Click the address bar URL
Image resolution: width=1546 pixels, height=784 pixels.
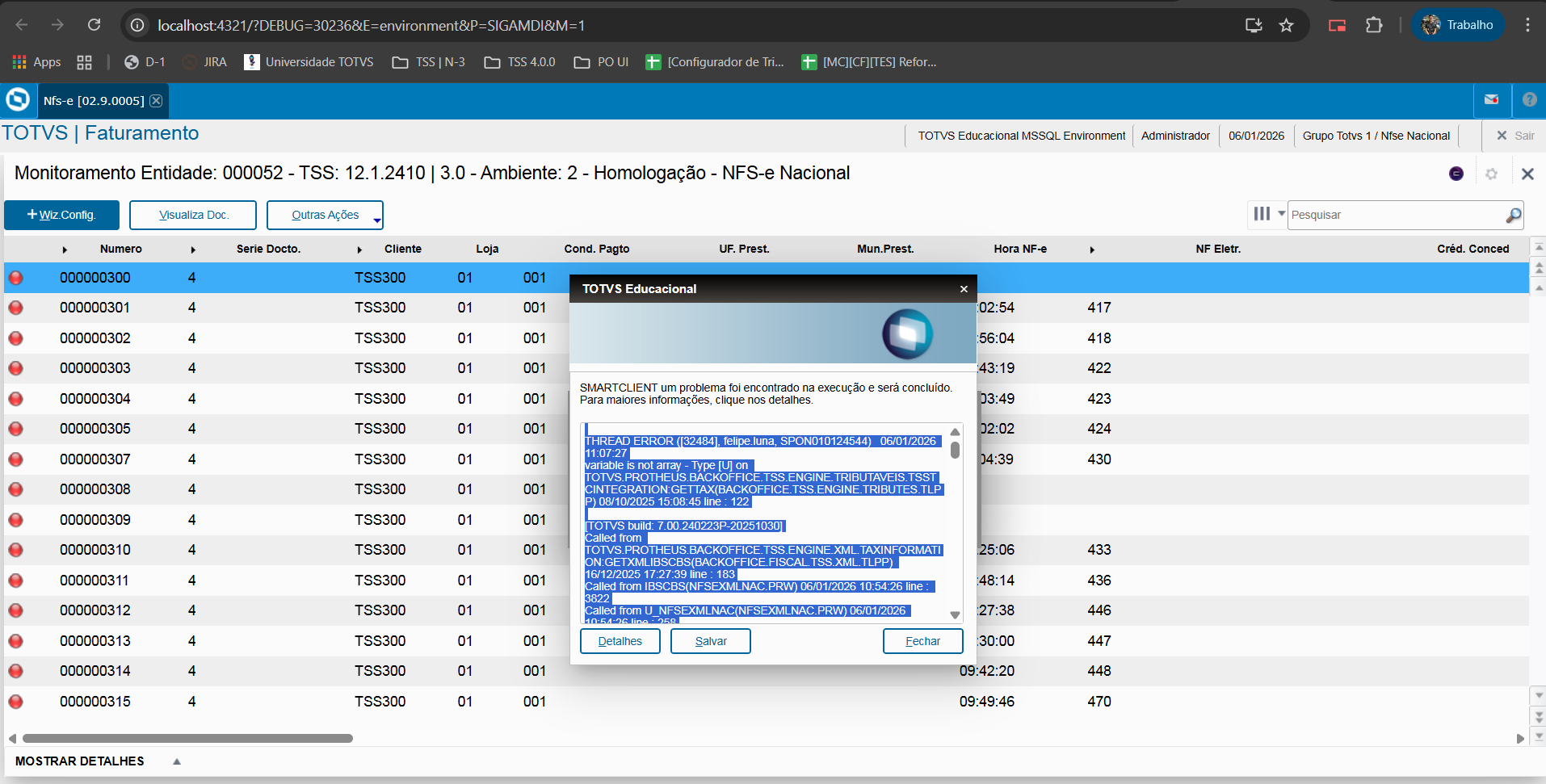pyautogui.click(x=371, y=25)
